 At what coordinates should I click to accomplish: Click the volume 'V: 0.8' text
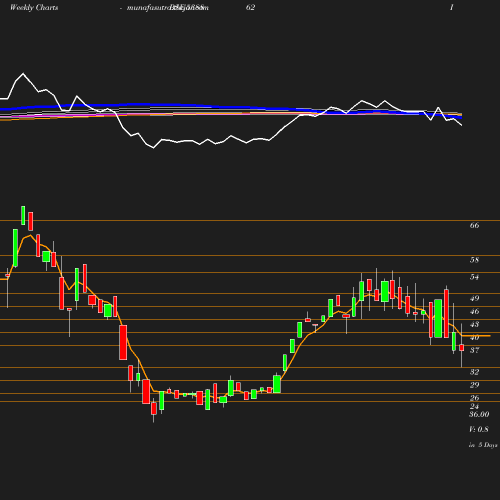click(x=479, y=429)
